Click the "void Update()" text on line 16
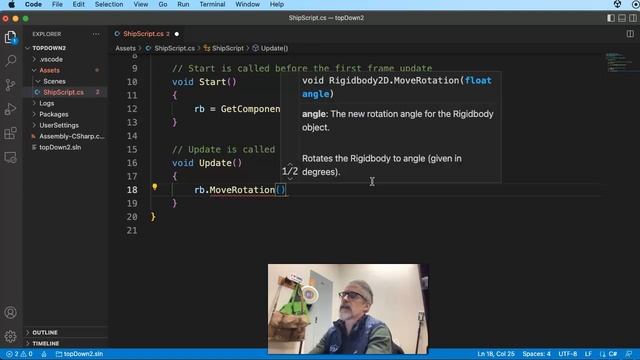This screenshot has width=640, height=360. click(x=207, y=163)
